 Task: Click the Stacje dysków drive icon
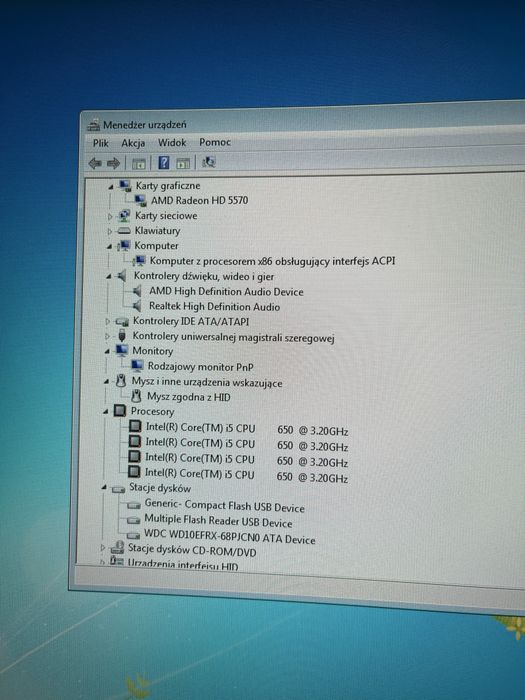point(118,489)
